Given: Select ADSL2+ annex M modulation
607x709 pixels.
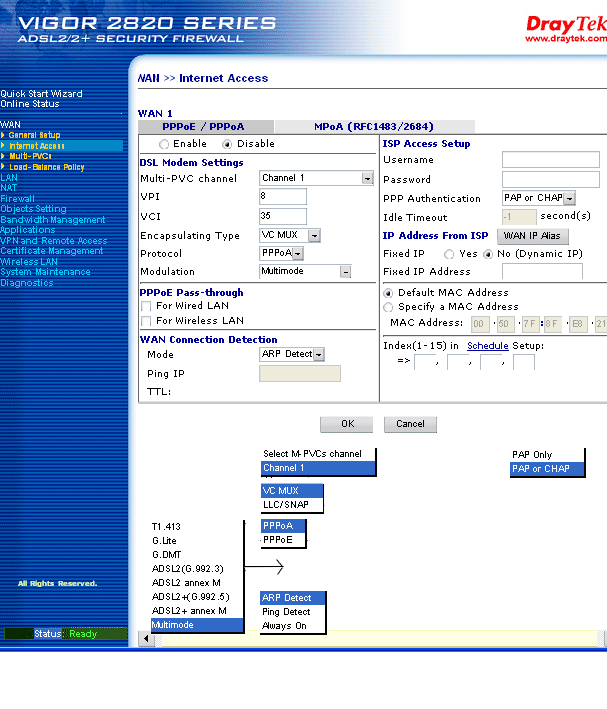Looking at the screenshot, I should tap(196, 611).
